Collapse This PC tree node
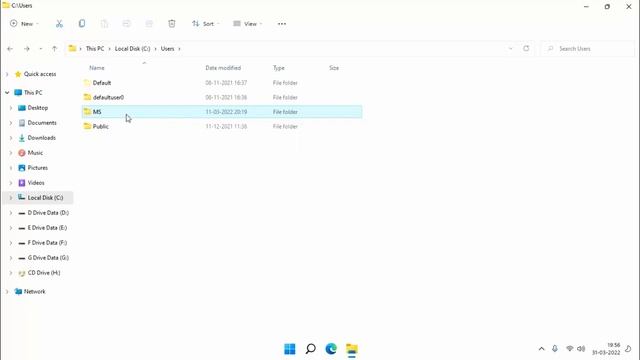This screenshot has width=640, height=360. click(x=7, y=93)
